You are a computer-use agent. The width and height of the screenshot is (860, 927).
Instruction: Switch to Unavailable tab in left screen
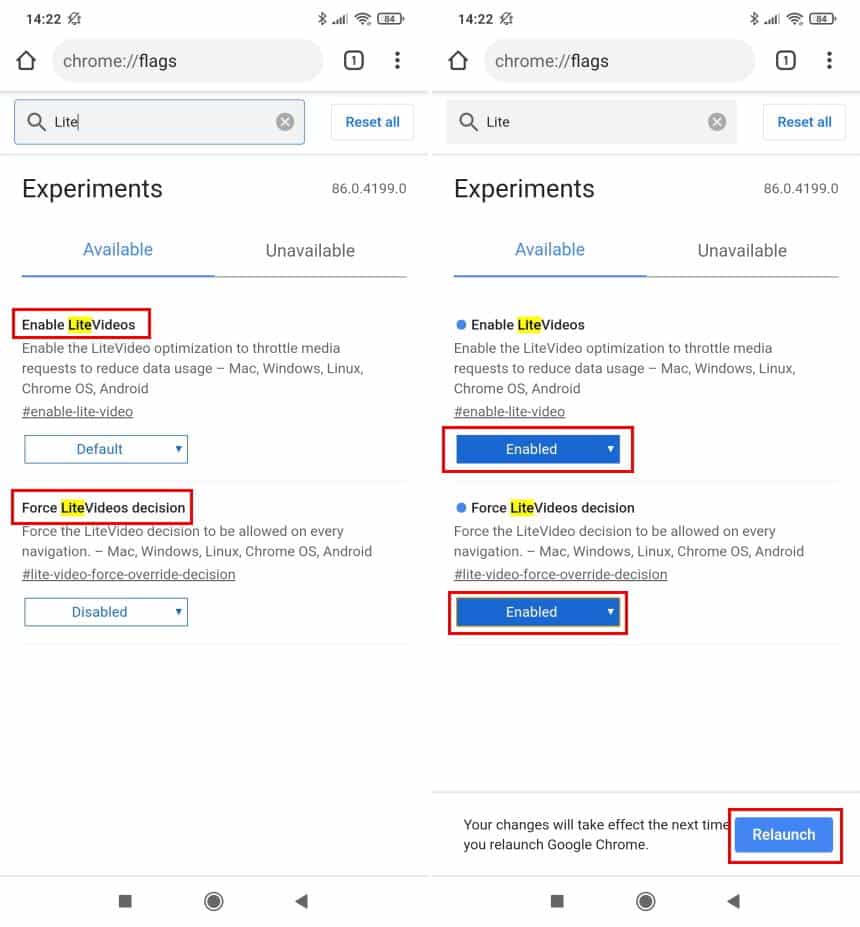pos(310,251)
